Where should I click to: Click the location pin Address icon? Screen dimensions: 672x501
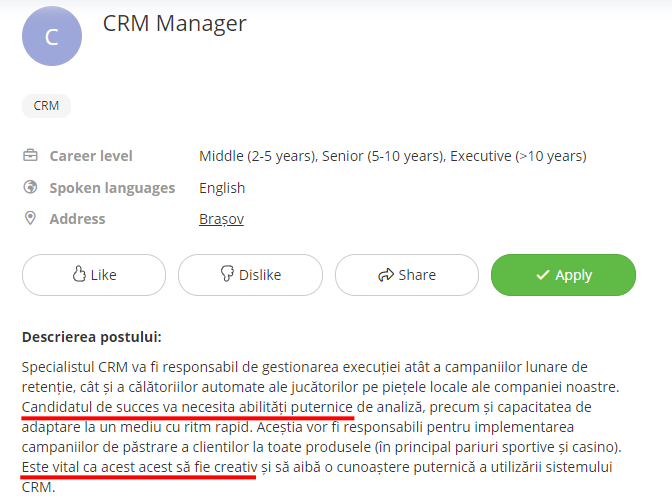30,218
